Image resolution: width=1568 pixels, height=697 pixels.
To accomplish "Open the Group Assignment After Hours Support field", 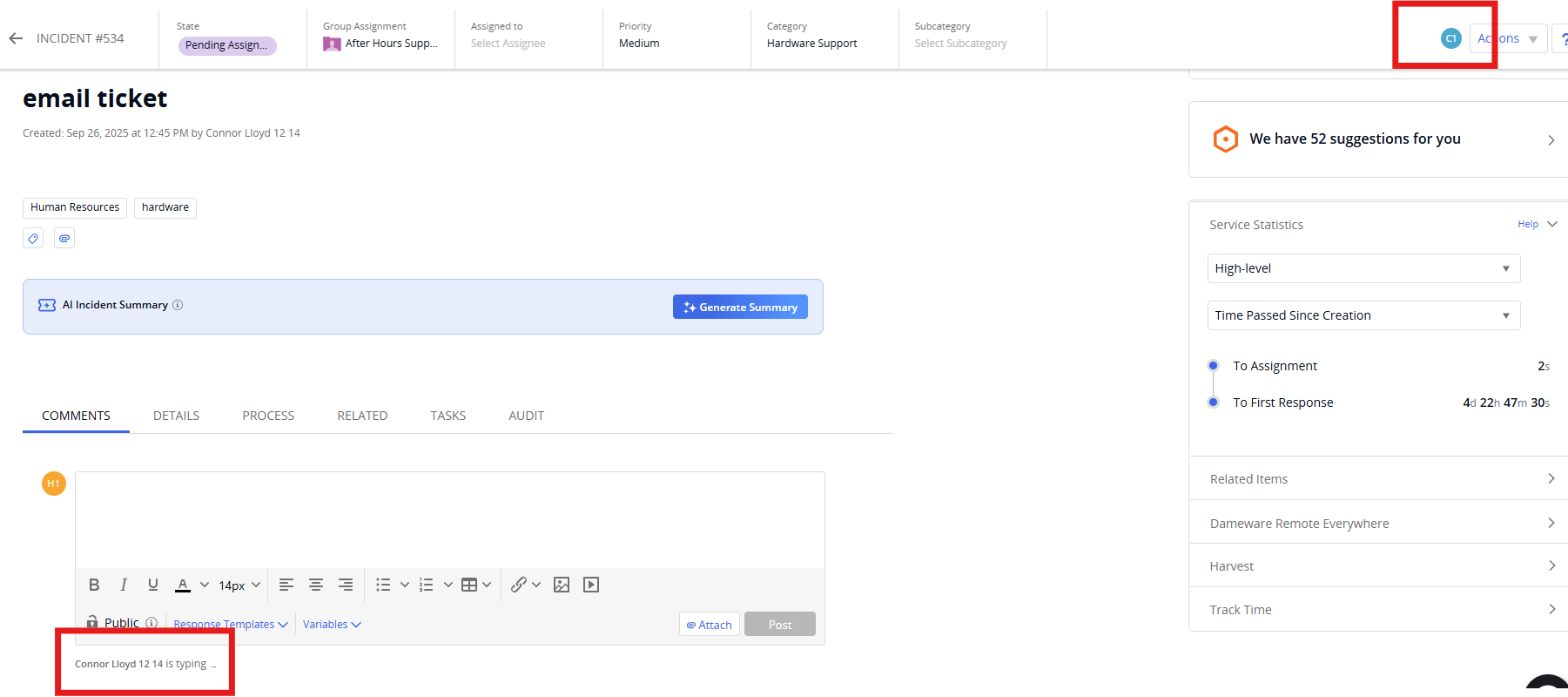I will pyautogui.click(x=380, y=44).
